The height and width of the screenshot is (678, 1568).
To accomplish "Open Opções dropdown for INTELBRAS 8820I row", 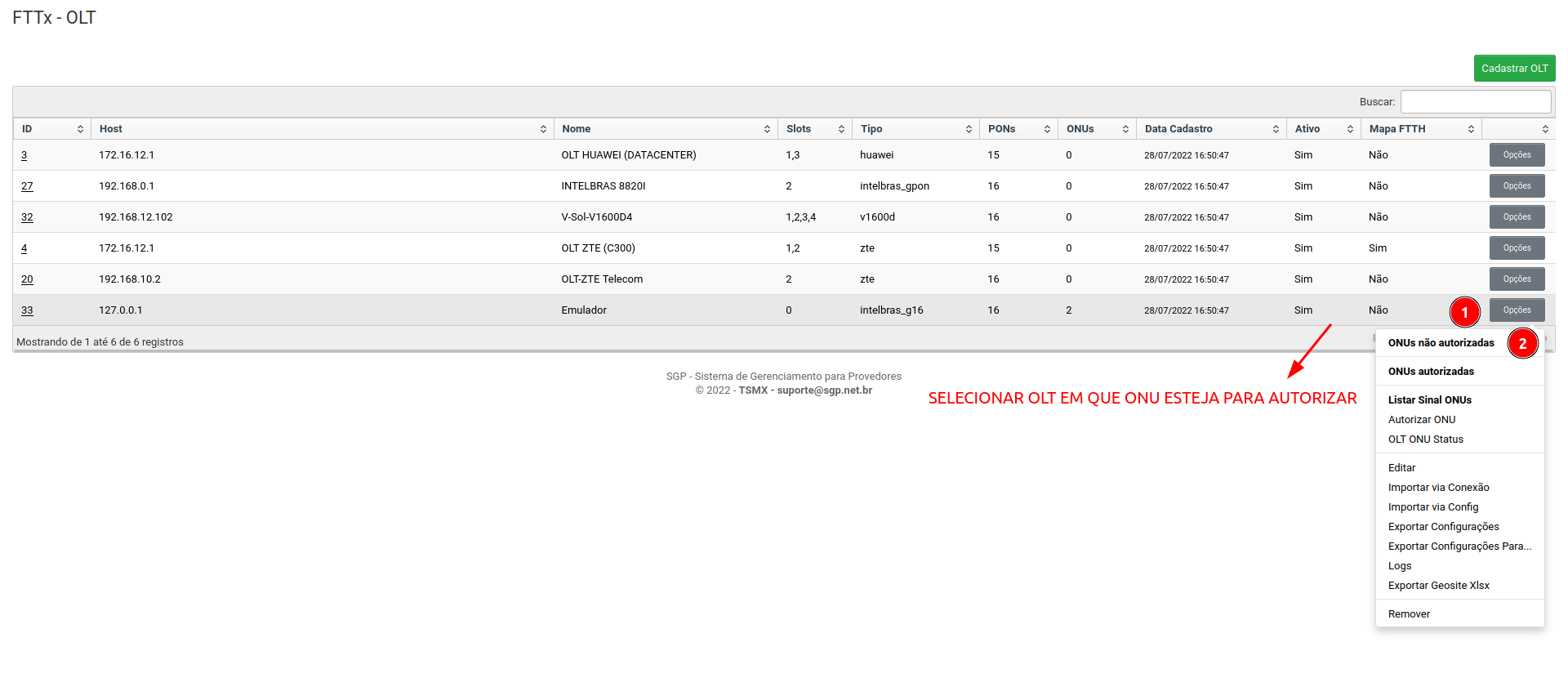I will [x=1517, y=186].
